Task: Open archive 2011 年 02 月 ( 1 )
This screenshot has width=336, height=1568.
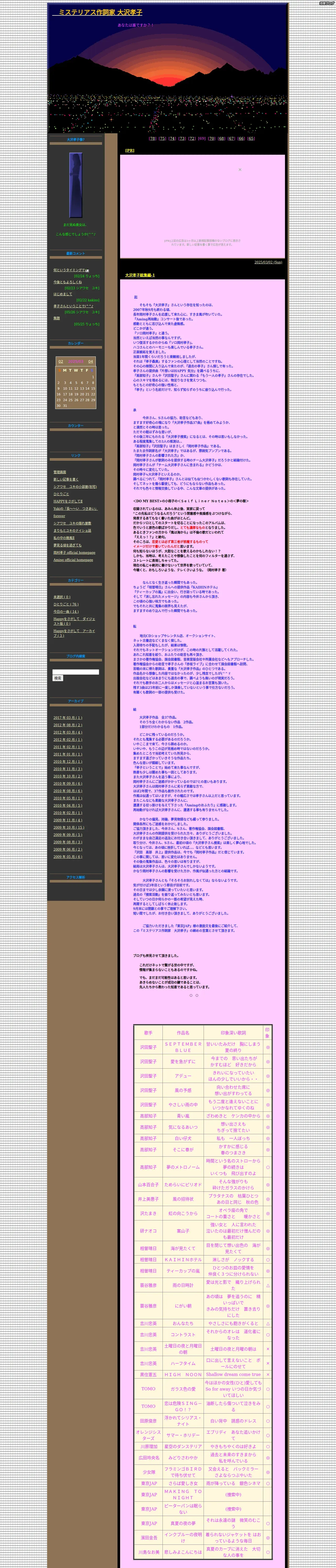Action: click(x=68, y=747)
